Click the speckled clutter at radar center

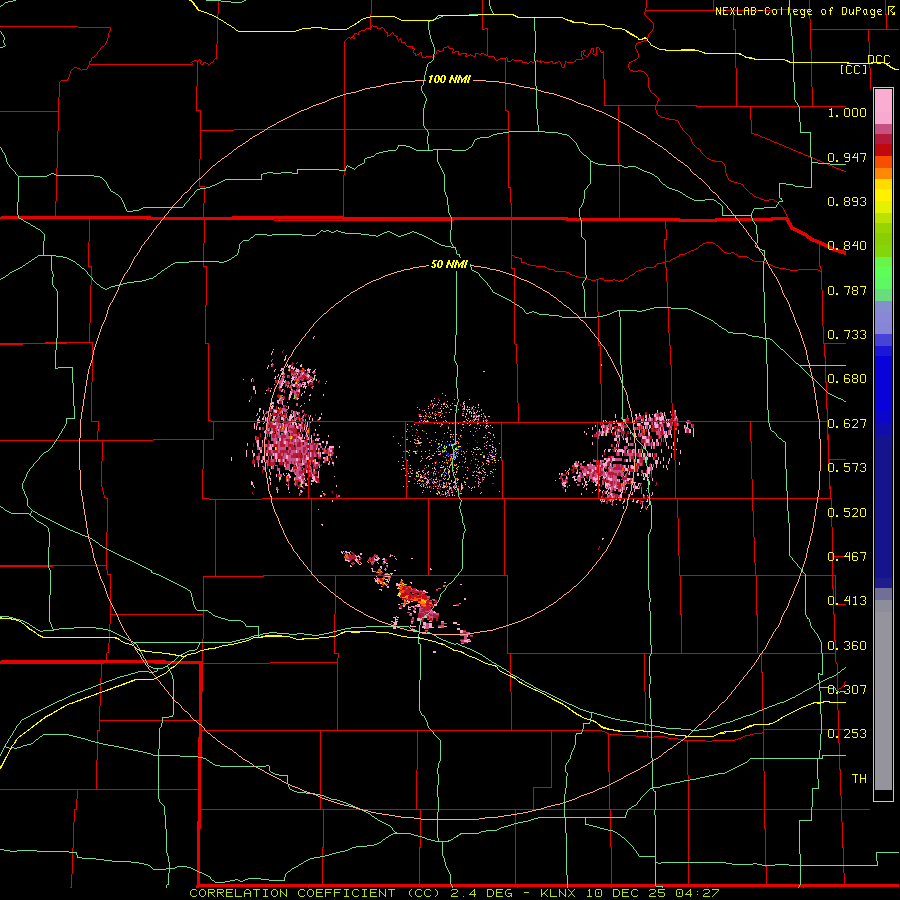click(452, 447)
